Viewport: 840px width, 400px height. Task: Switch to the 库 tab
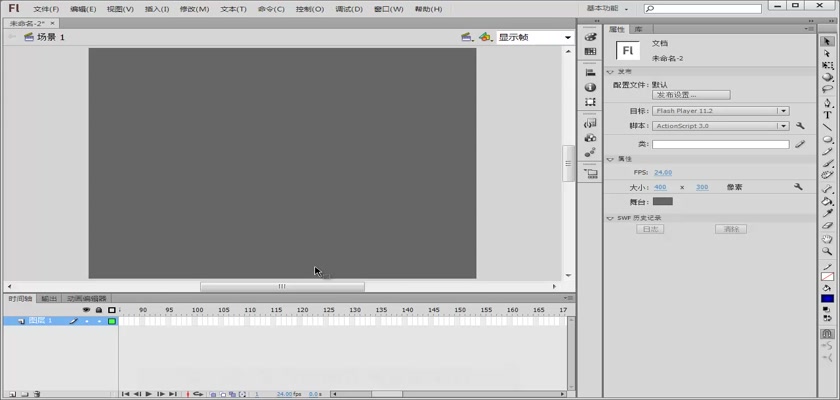point(638,29)
